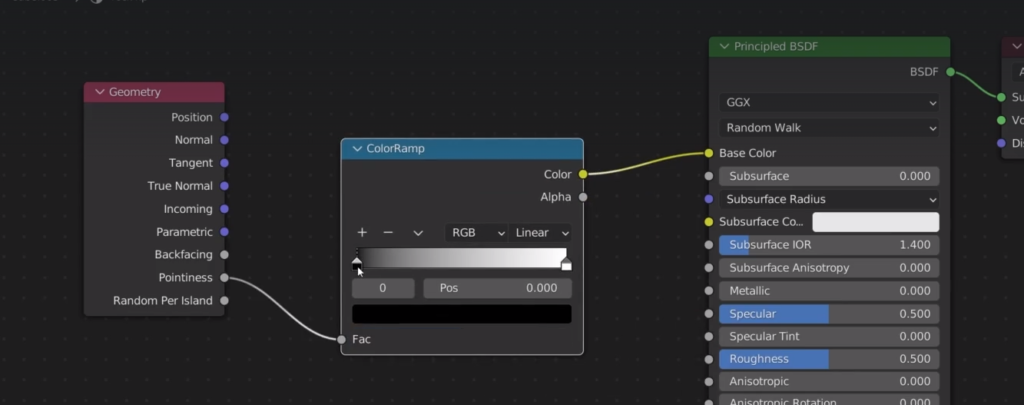Select the white color stop handle

point(566,263)
